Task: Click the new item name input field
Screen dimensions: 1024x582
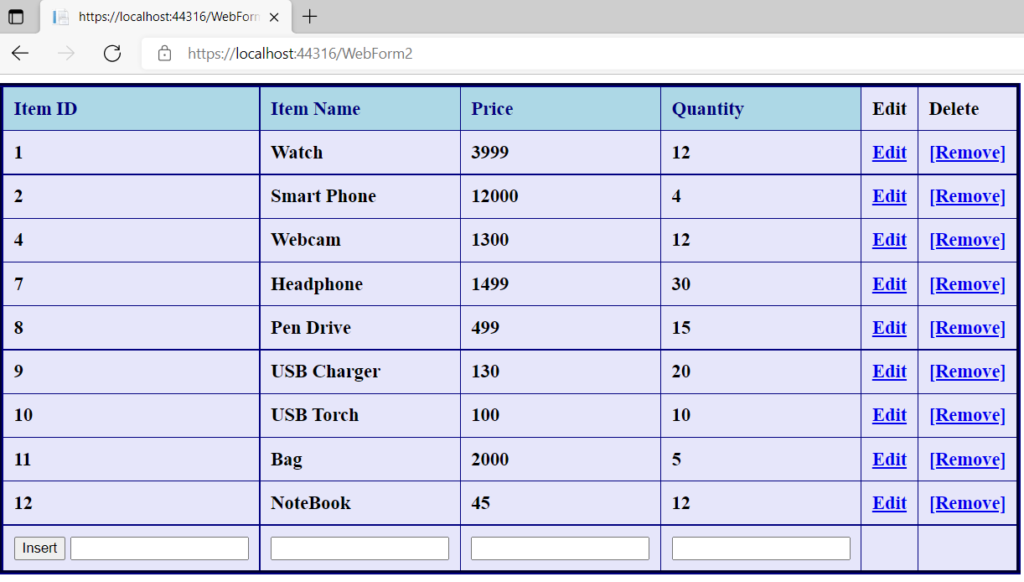Action: click(x=360, y=546)
